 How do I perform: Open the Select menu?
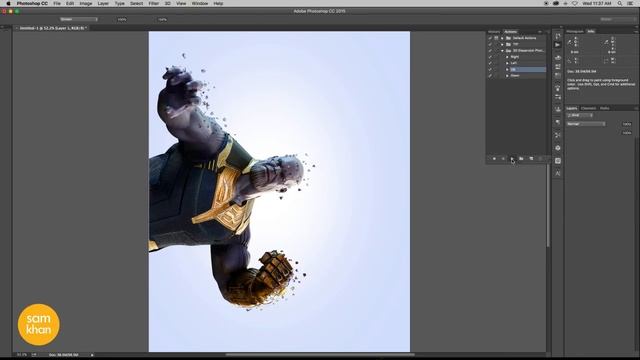pyautogui.click(x=136, y=3)
